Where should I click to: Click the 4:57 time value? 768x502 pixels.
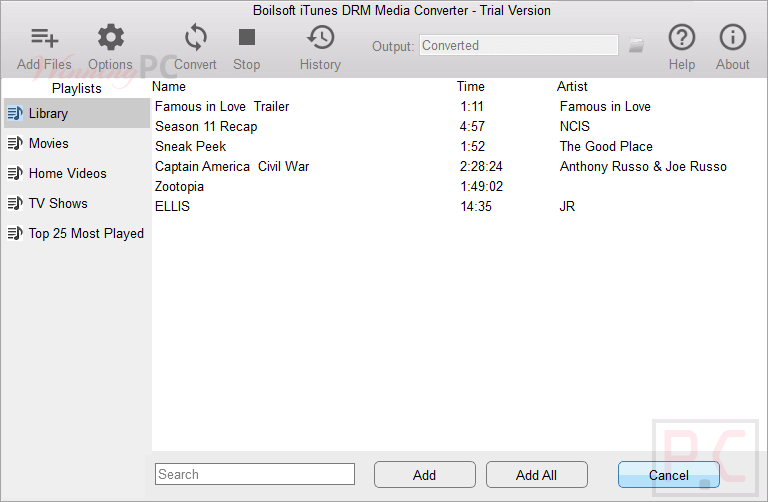(x=472, y=126)
